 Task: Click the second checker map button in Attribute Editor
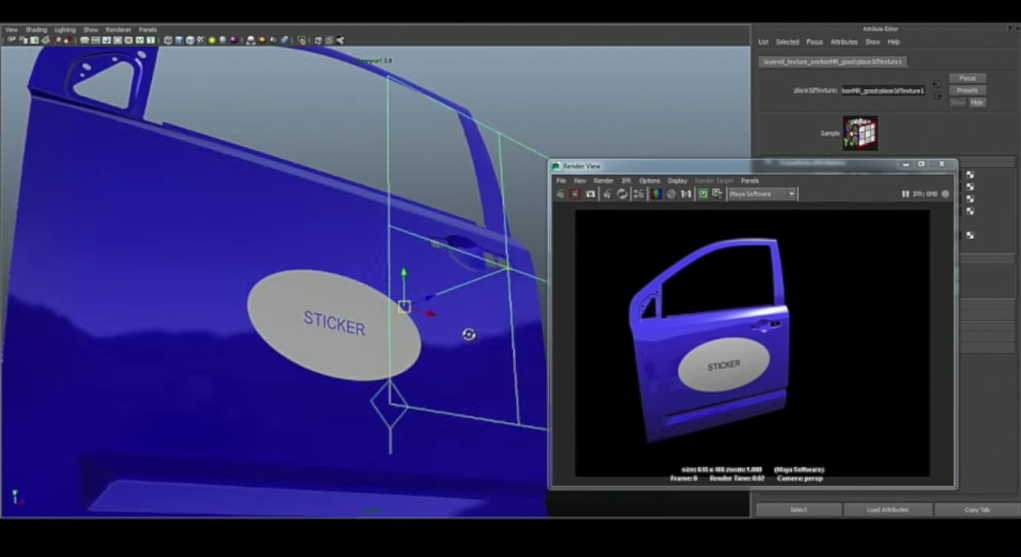point(969,187)
